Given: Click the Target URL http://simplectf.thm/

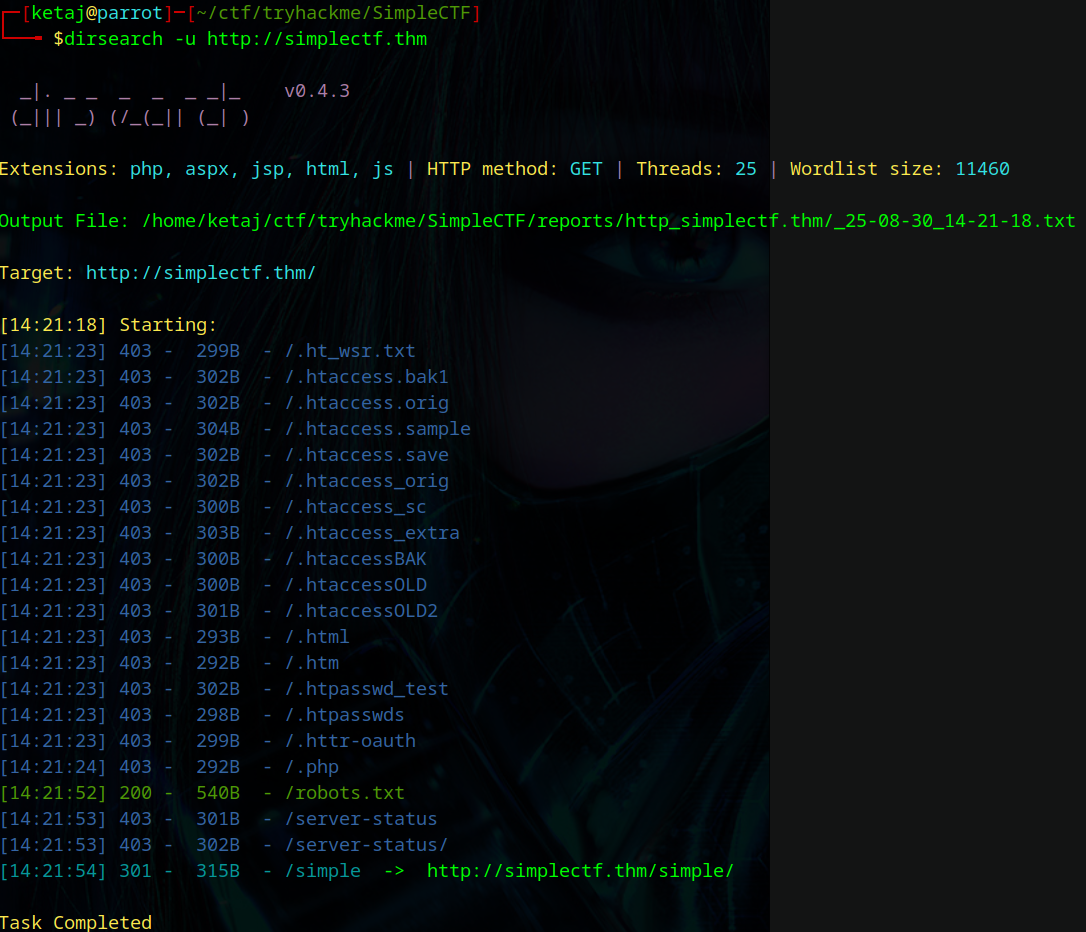Looking at the screenshot, I should pyautogui.click(x=201, y=273).
